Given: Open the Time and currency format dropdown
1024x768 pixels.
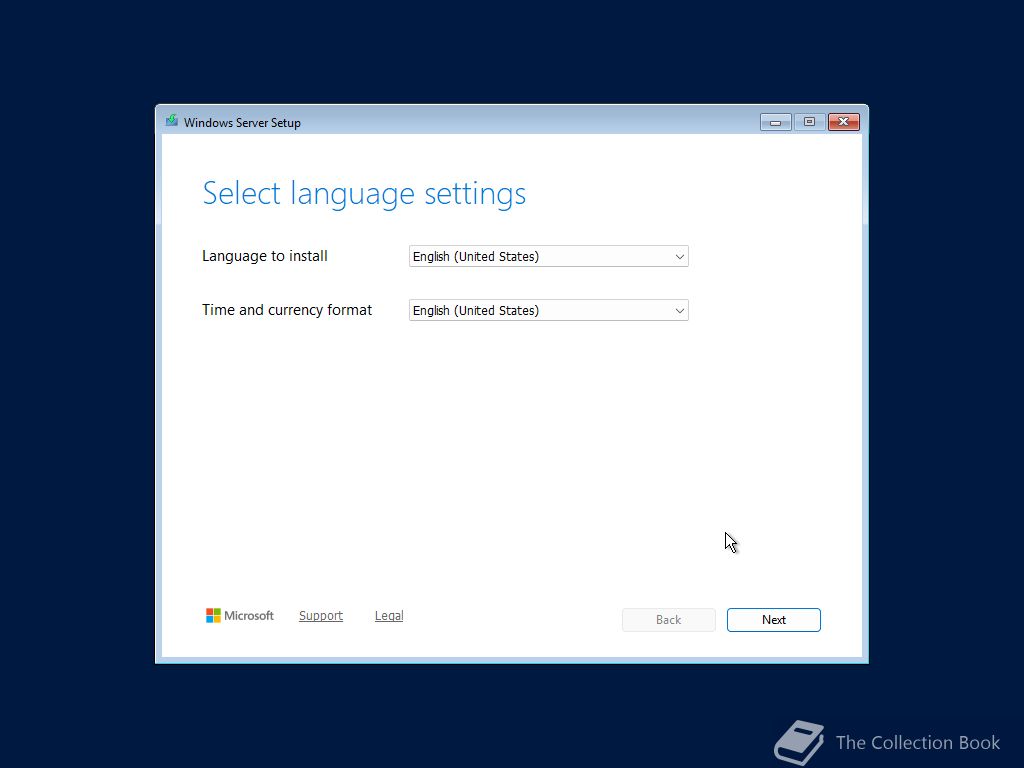Looking at the screenshot, I should pos(549,310).
